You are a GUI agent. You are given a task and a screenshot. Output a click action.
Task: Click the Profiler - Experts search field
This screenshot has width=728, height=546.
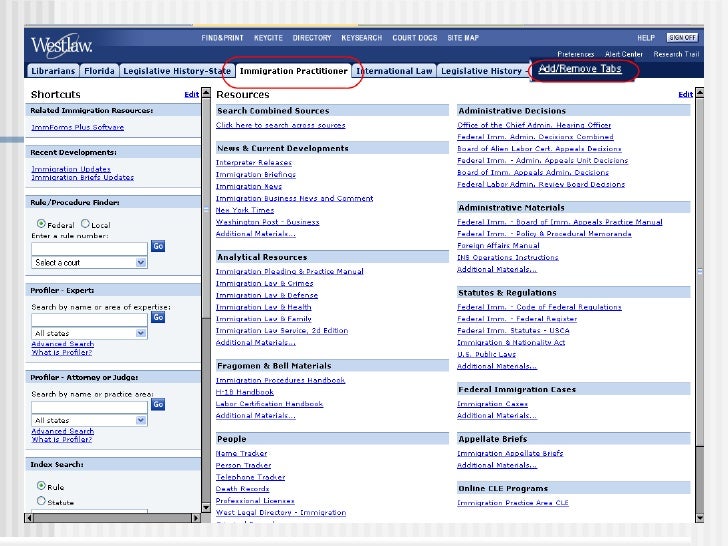tap(89, 319)
